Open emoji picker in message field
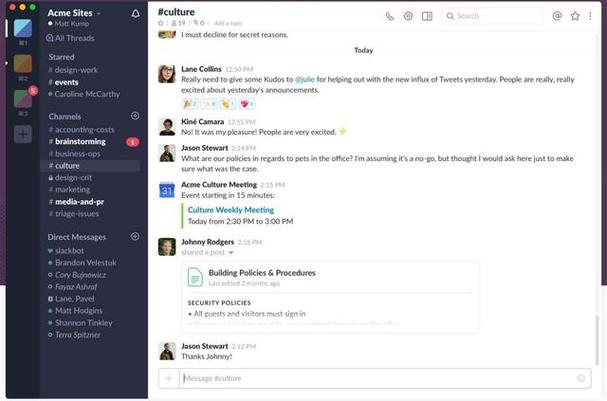The image size is (607, 401). (581, 378)
